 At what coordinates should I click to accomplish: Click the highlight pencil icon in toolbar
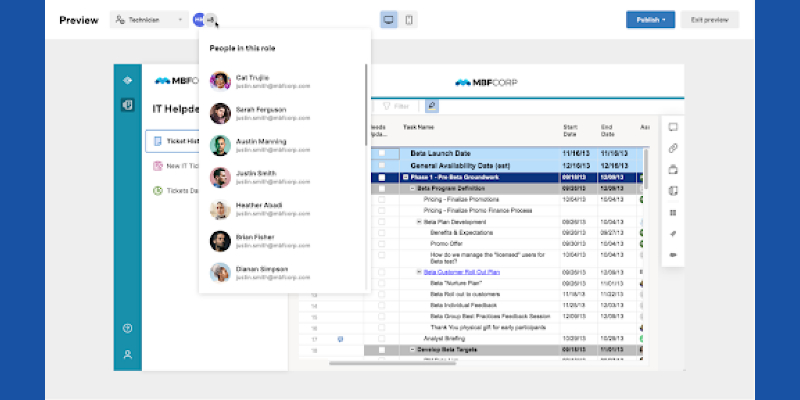click(431, 105)
